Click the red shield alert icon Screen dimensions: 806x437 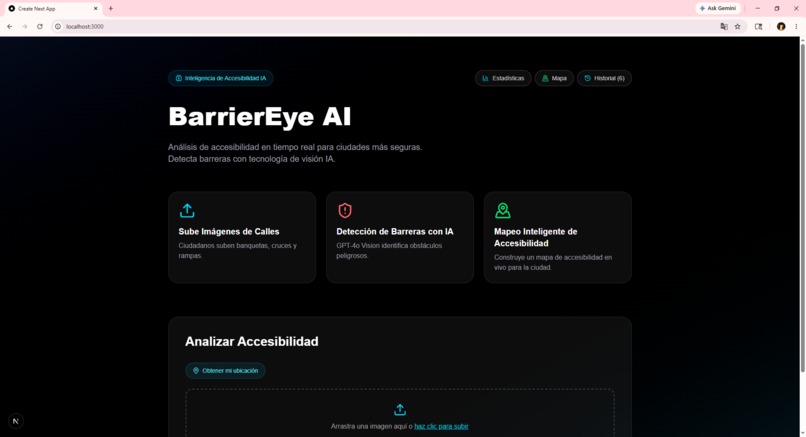(345, 210)
